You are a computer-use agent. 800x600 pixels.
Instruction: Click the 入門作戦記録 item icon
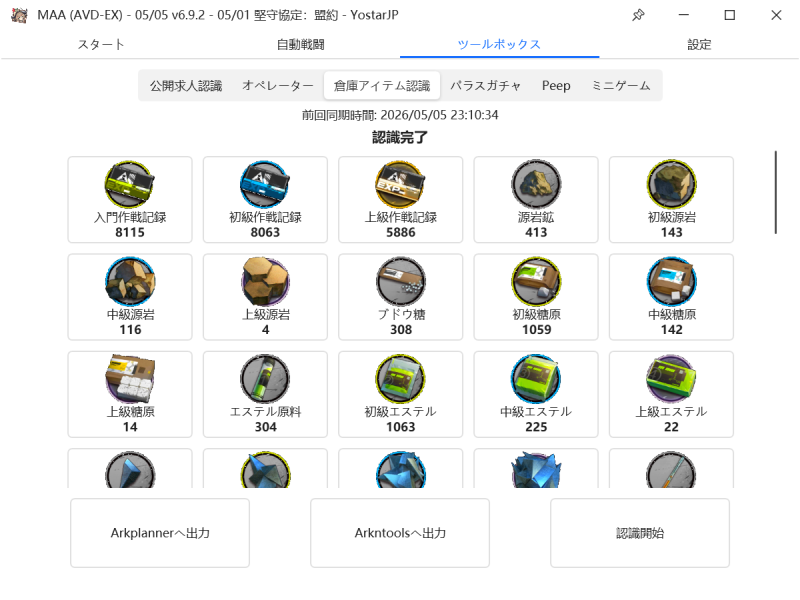coord(130,184)
